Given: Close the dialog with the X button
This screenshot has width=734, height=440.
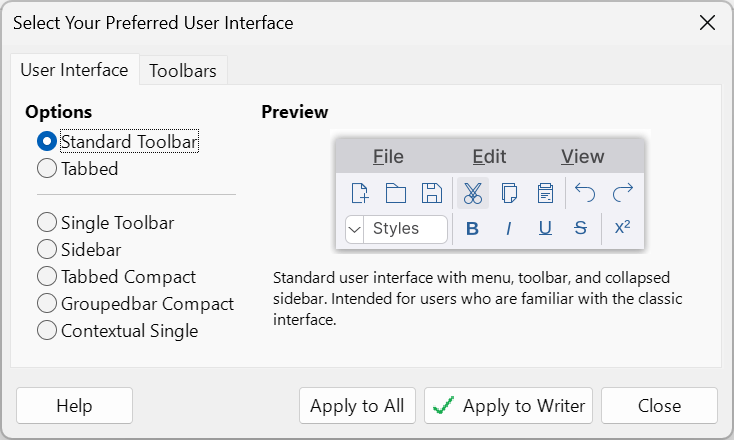Looking at the screenshot, I should (x=707, y=22).
